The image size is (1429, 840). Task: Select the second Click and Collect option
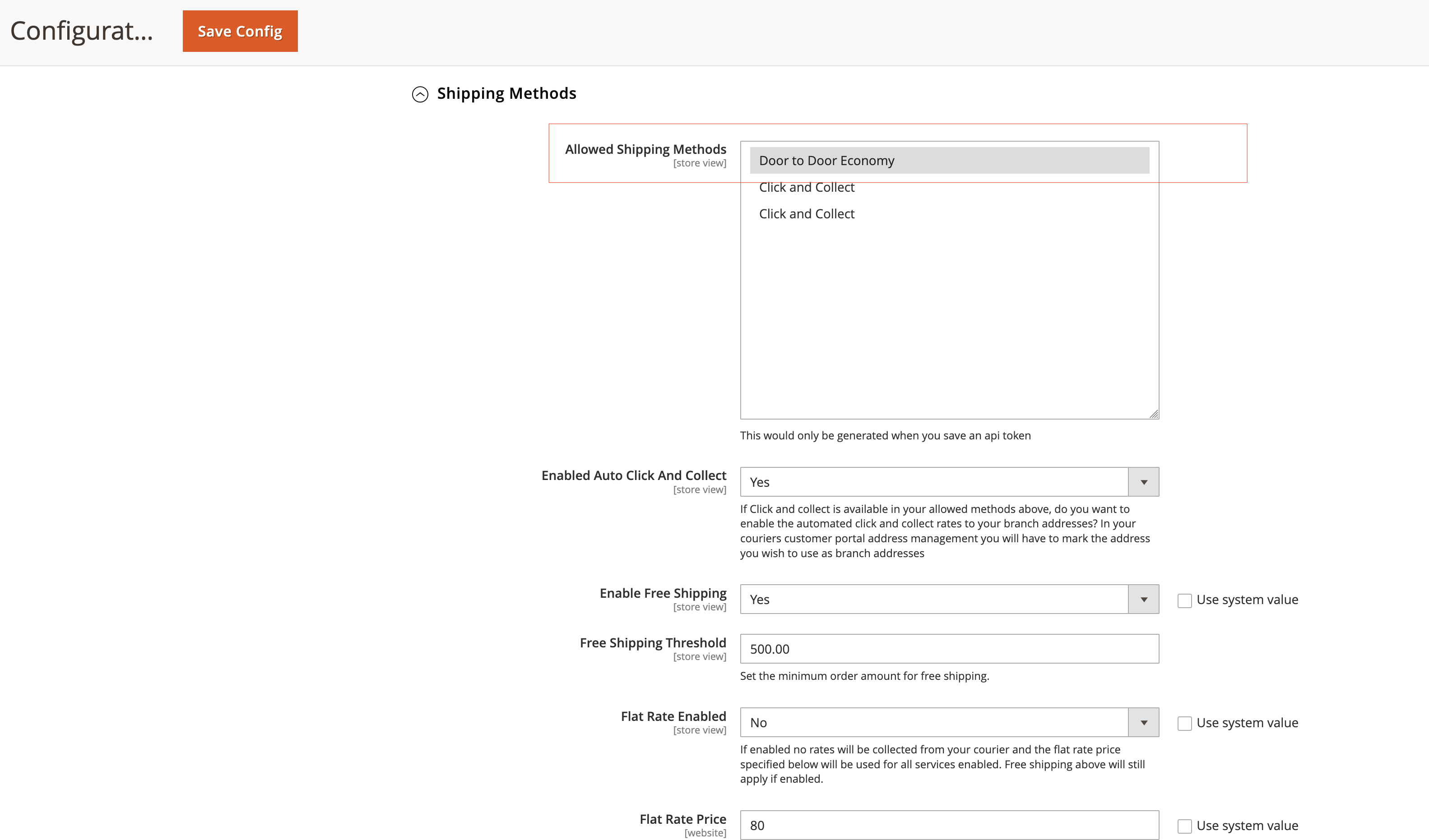[807, 214]
